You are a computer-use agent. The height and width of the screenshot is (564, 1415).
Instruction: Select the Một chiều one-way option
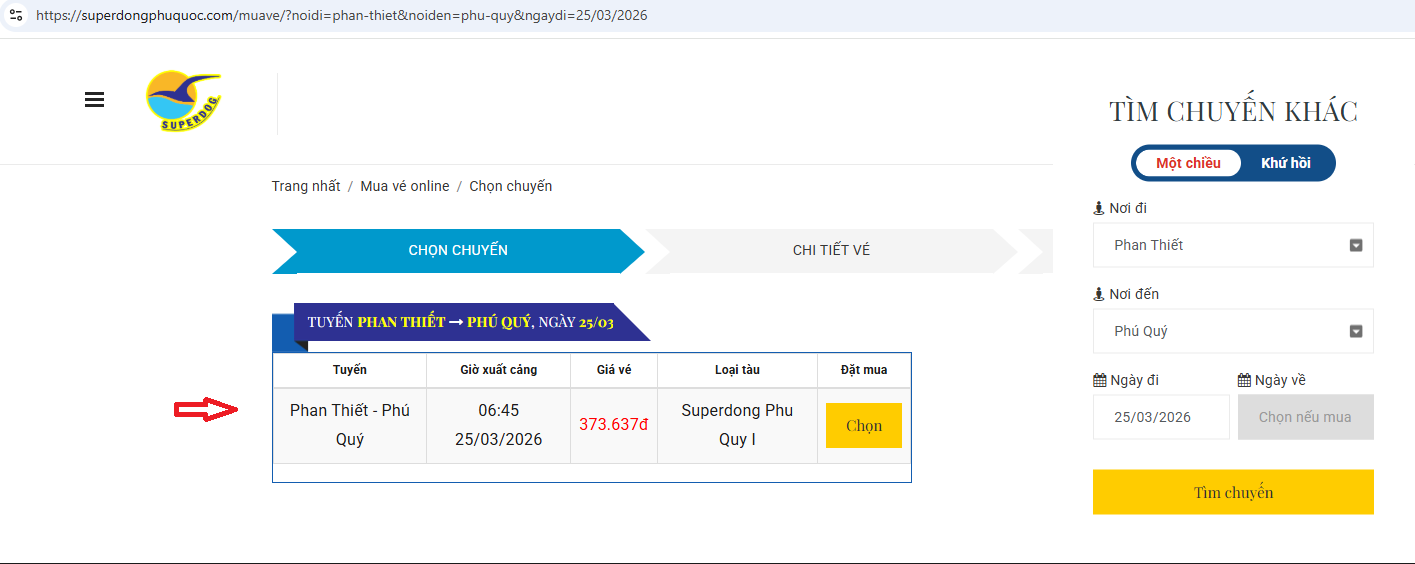point(1188,163)
